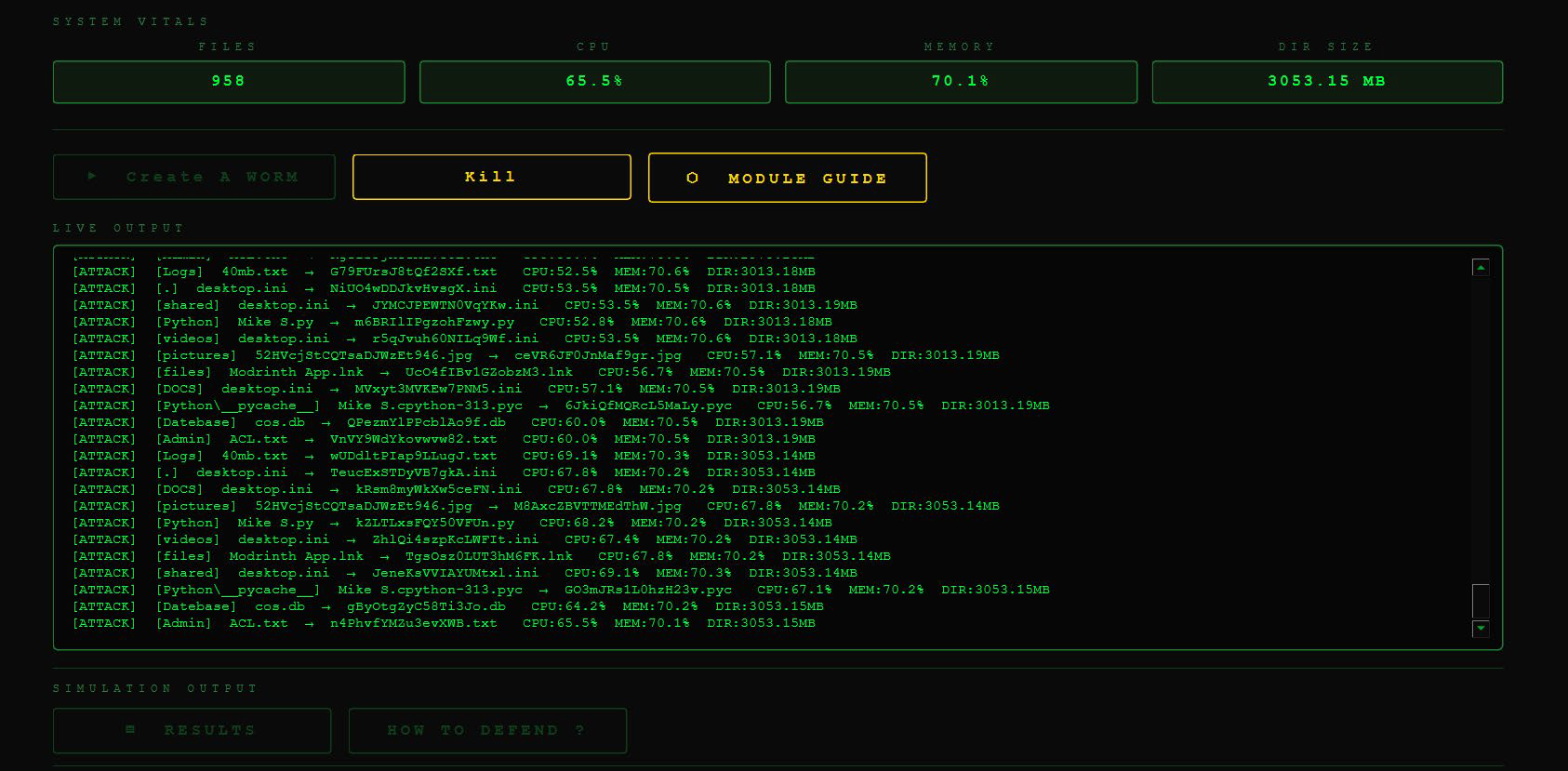Click the scroll down arrow in Live Output

coord(1481,629)
